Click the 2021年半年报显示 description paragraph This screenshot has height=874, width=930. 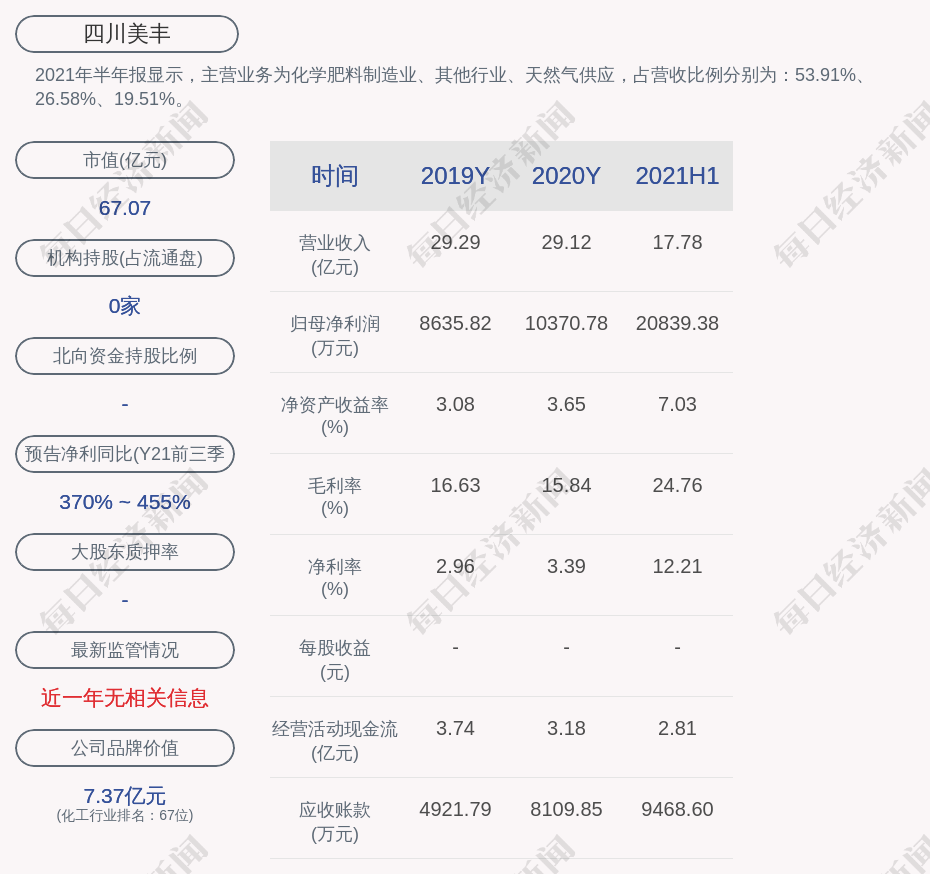point(451,87)
